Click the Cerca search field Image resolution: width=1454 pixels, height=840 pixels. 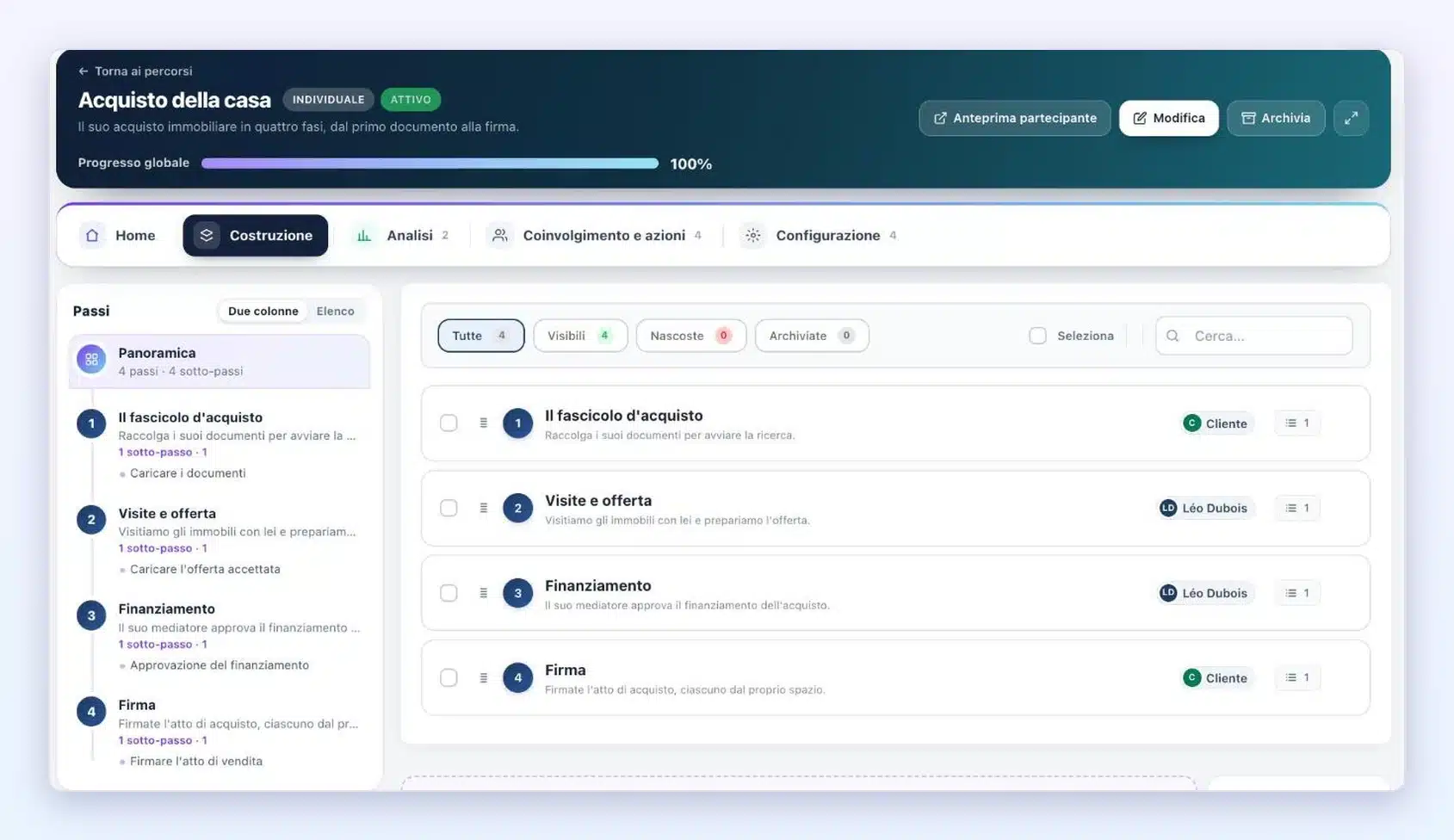click(x=1253, y=336)
